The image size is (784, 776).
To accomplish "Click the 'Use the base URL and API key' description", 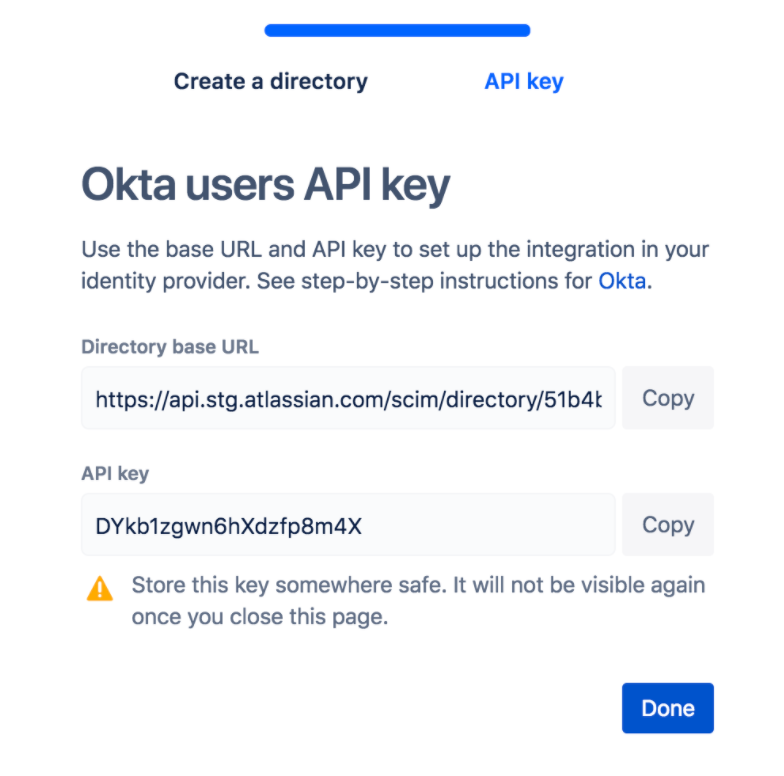I will click(395, 265).
